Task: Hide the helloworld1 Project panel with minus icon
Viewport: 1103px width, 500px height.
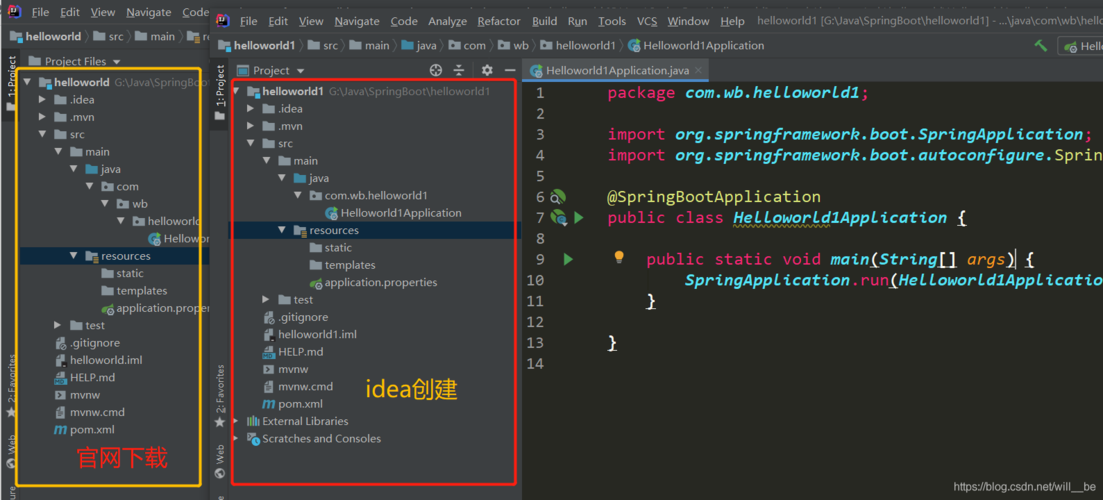Action: (510, 70)
